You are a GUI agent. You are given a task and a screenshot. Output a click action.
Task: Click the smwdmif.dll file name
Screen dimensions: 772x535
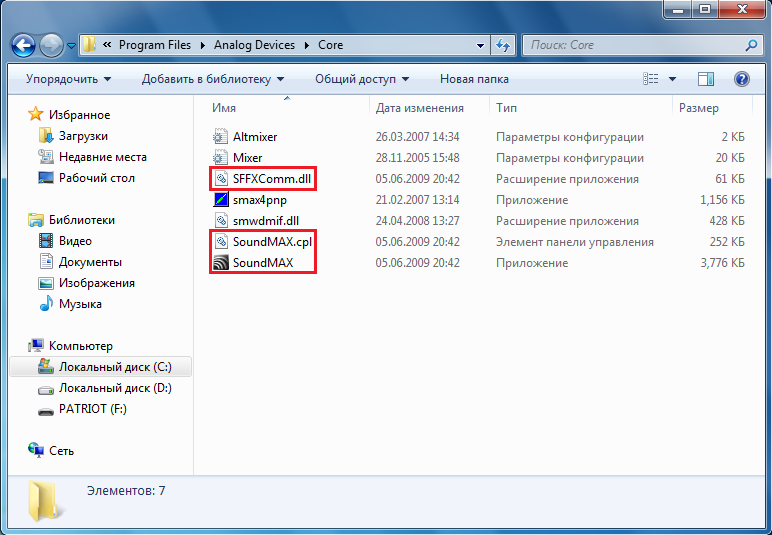(266, 221)
